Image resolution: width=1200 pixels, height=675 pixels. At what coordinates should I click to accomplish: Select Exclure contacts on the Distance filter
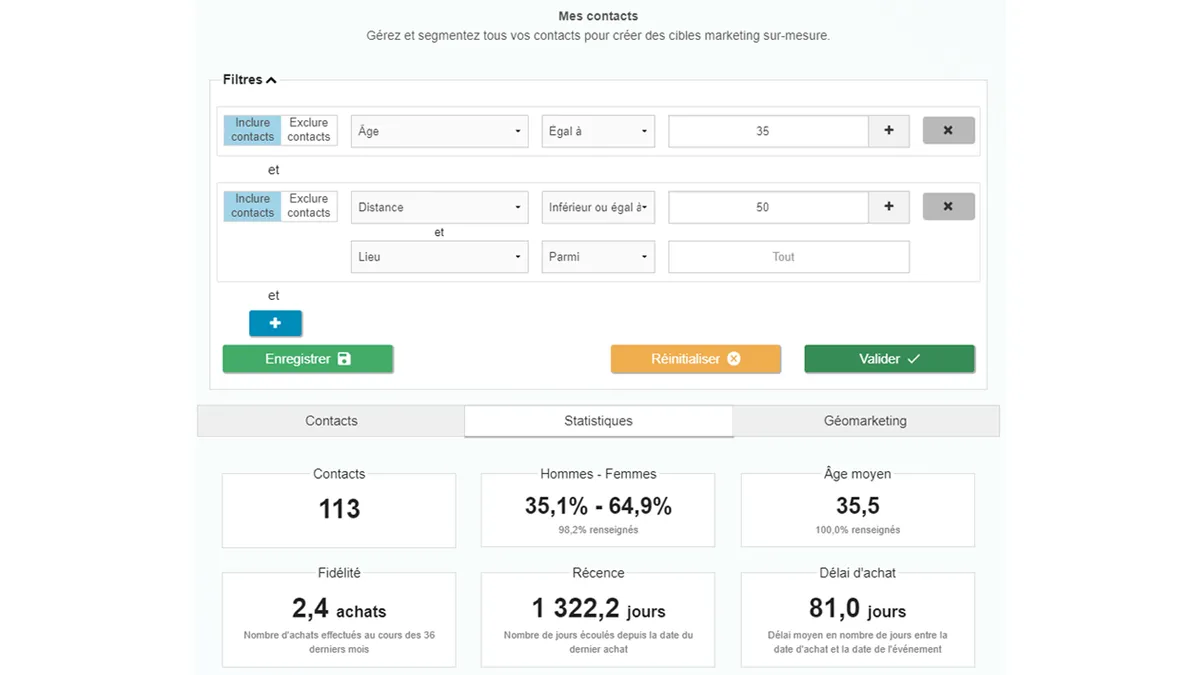(309, 206)
